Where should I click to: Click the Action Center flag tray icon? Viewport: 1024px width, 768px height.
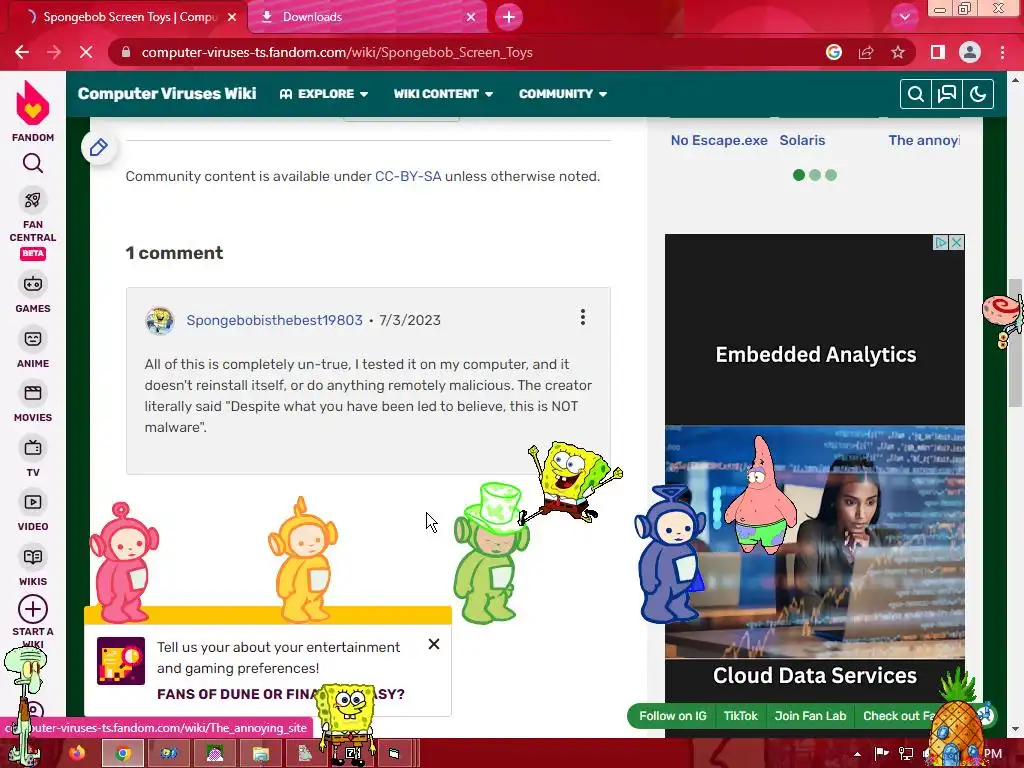882,754
